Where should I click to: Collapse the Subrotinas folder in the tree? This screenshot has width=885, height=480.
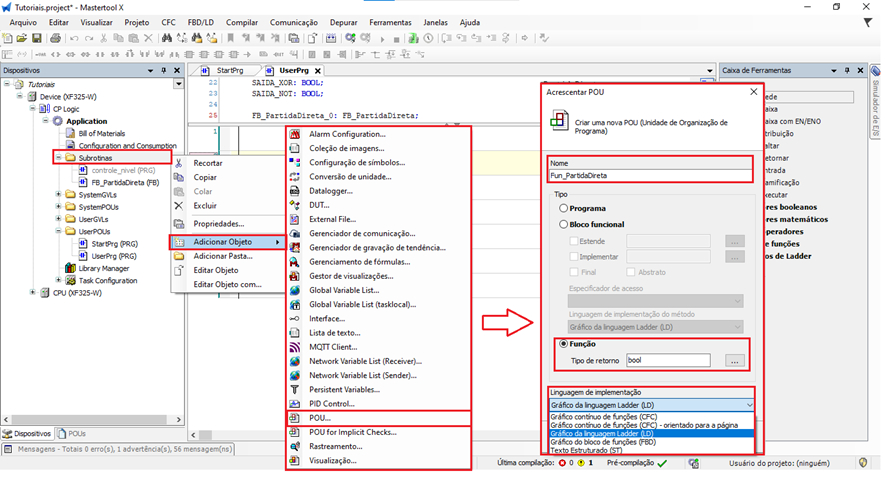(58, 158)
